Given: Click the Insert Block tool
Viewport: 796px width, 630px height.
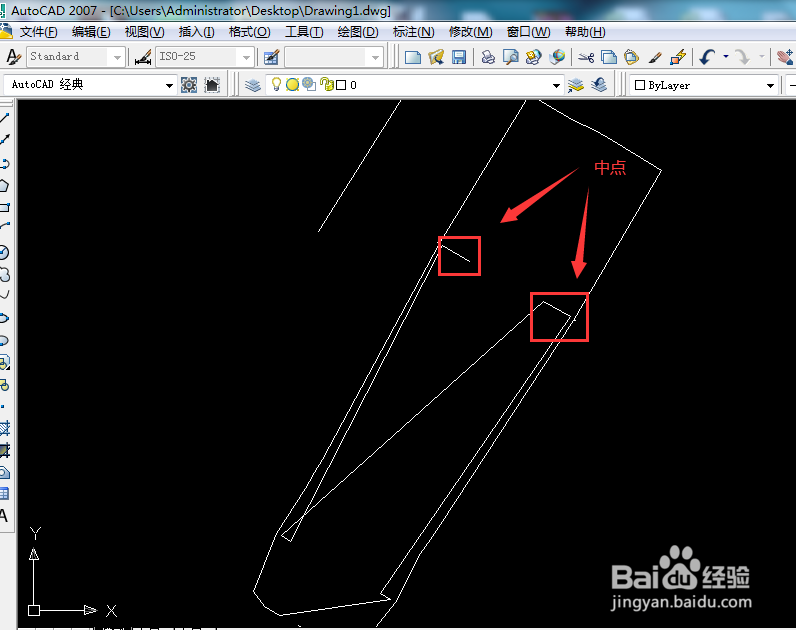Looking at the screenshot, I should pyautogui.click(x=5, y=362).
